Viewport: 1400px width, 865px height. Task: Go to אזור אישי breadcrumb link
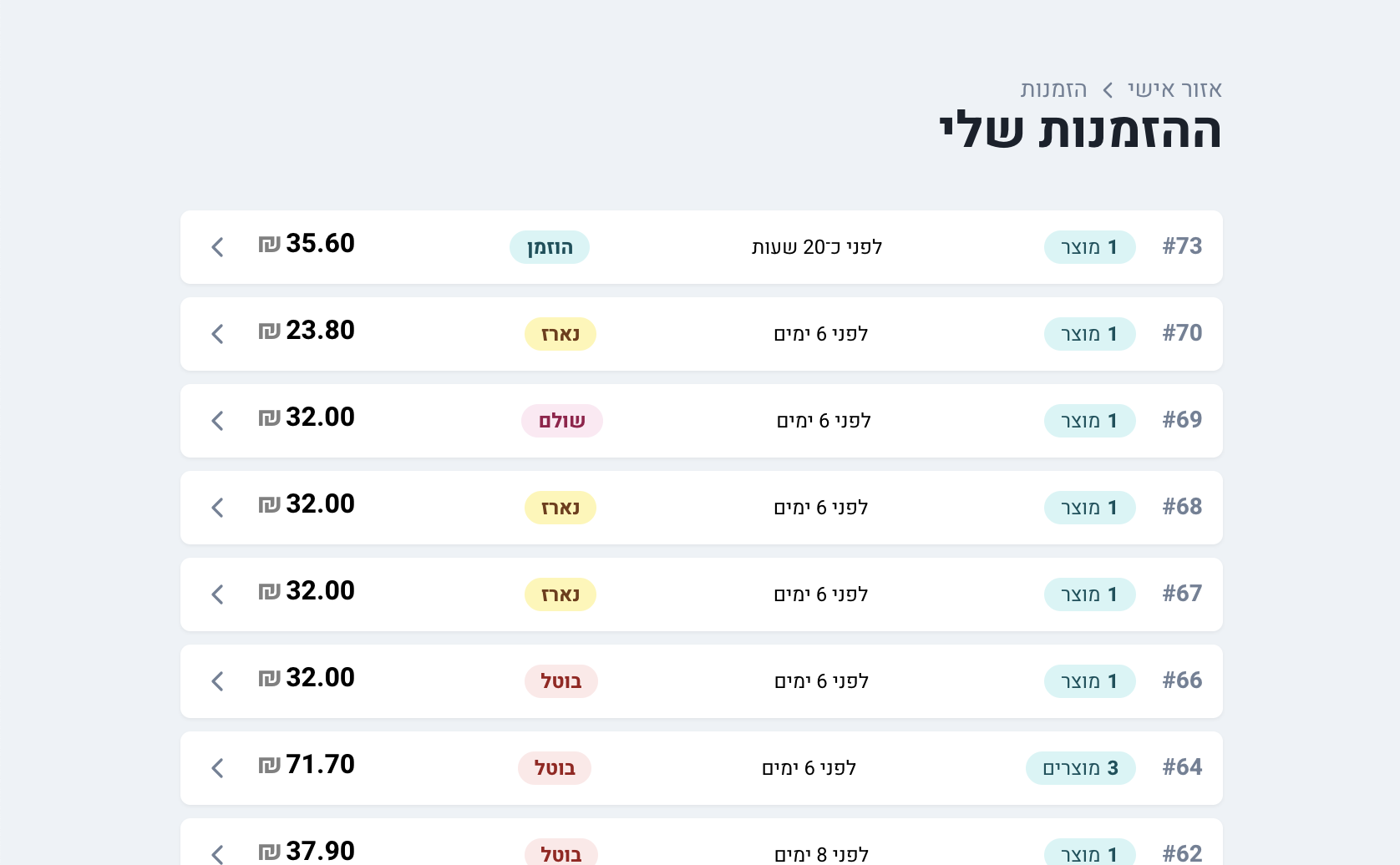coord(1174,89)
